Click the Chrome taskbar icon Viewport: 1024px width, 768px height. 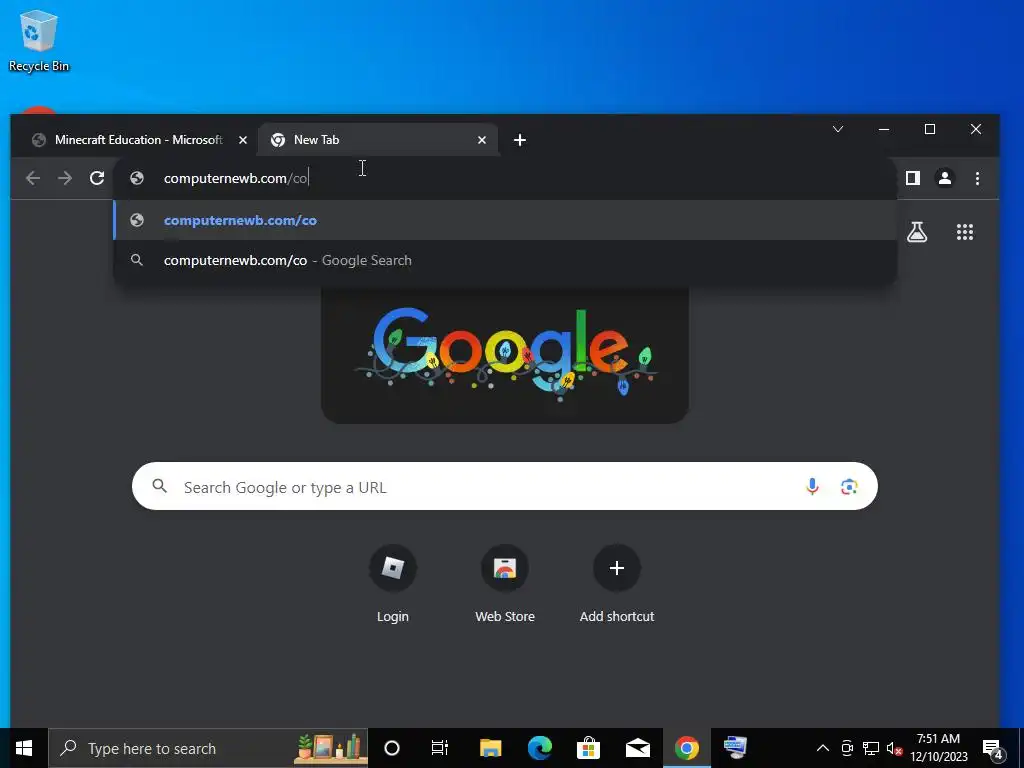click(x=686, y=748)
